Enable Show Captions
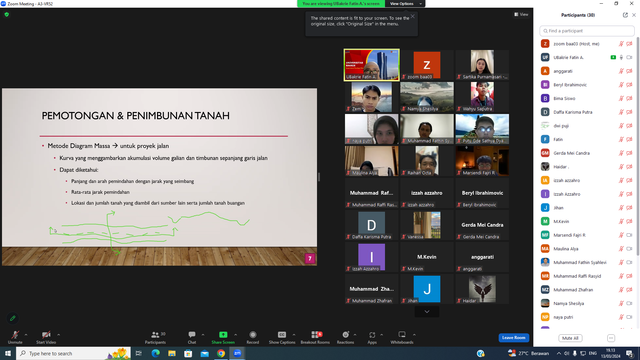The width and height of the screenshot is (640, 360). point(282,337)
